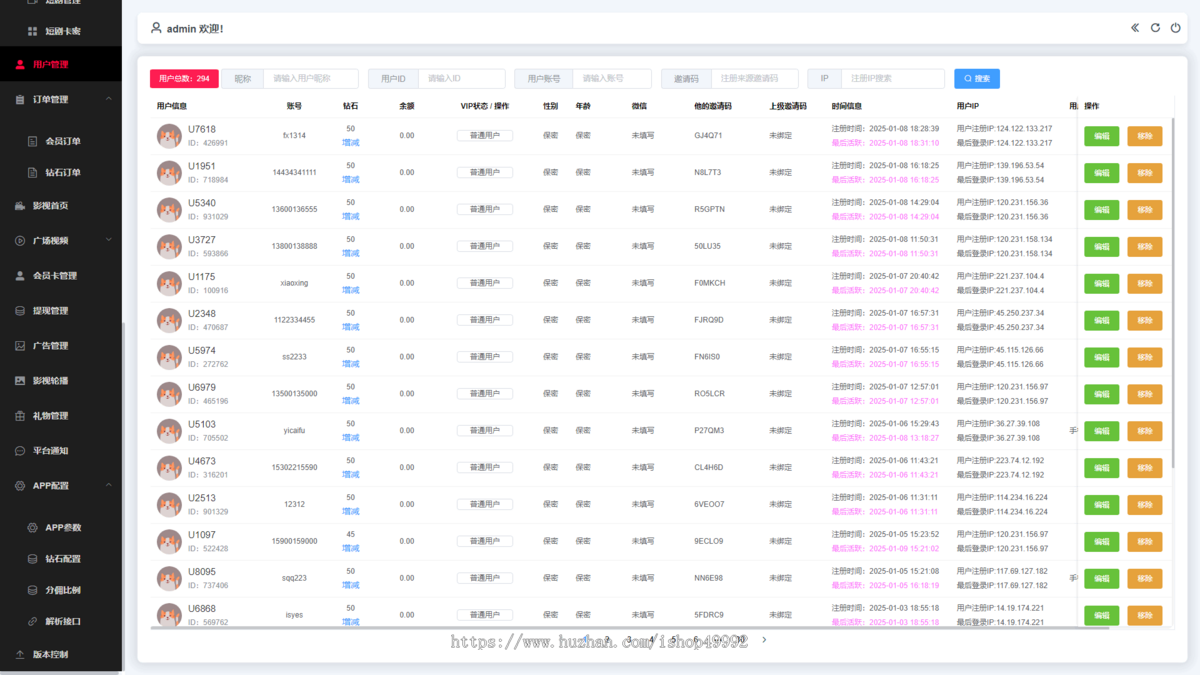Click the 平台通知 chat bubble icon
This screenshot has width=1200, height=675.
pos(21,451)
